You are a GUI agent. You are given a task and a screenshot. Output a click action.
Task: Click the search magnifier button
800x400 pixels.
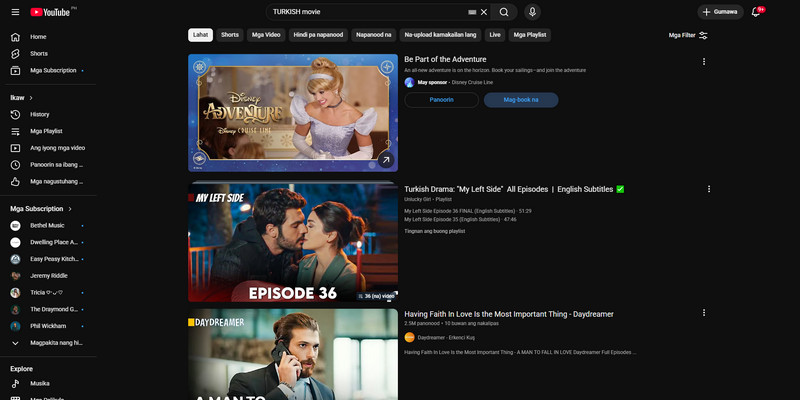click(505, 12)
